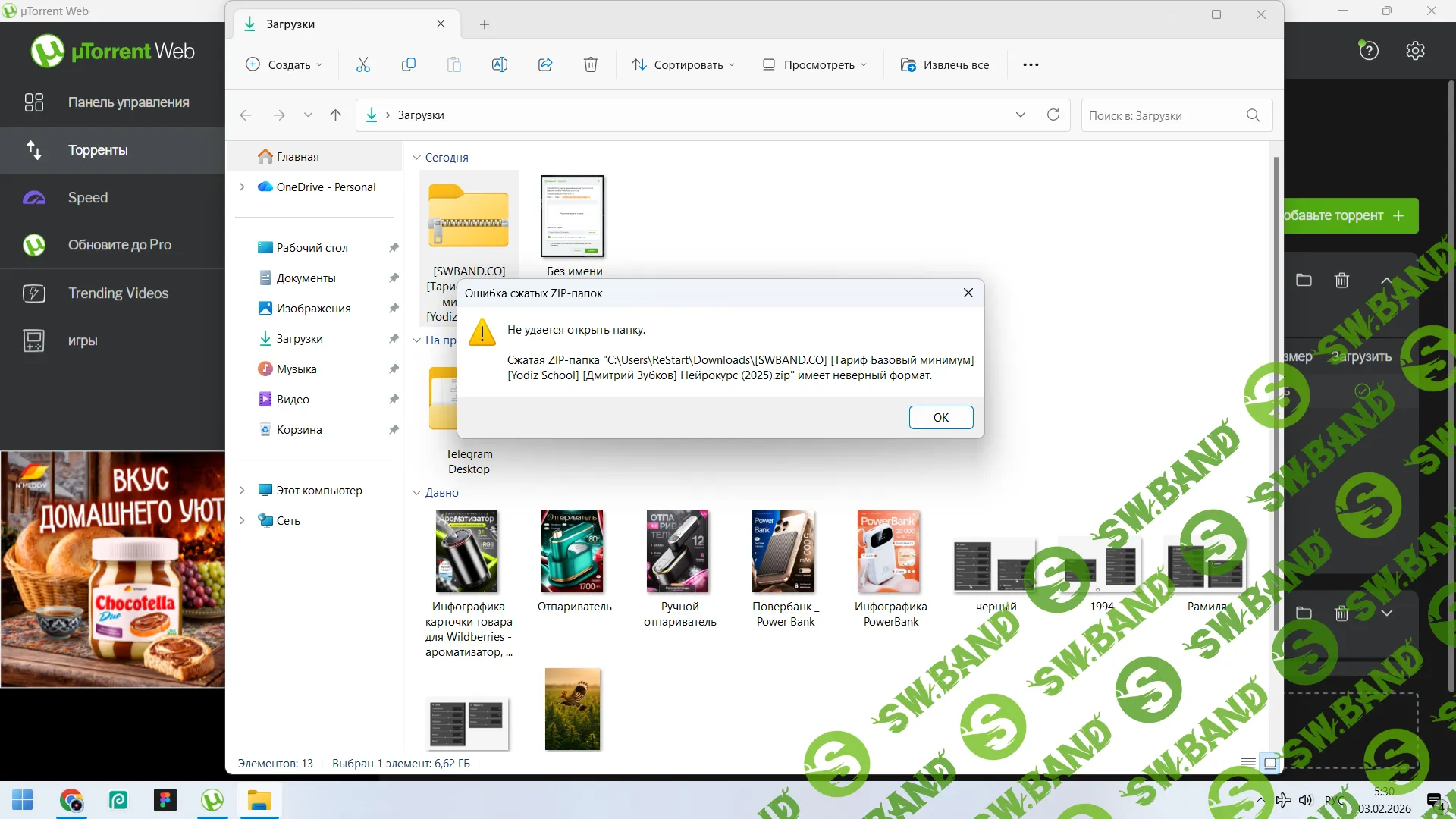
Task: Click the Copy icon in toolbar
Action: tap(409, 64)
